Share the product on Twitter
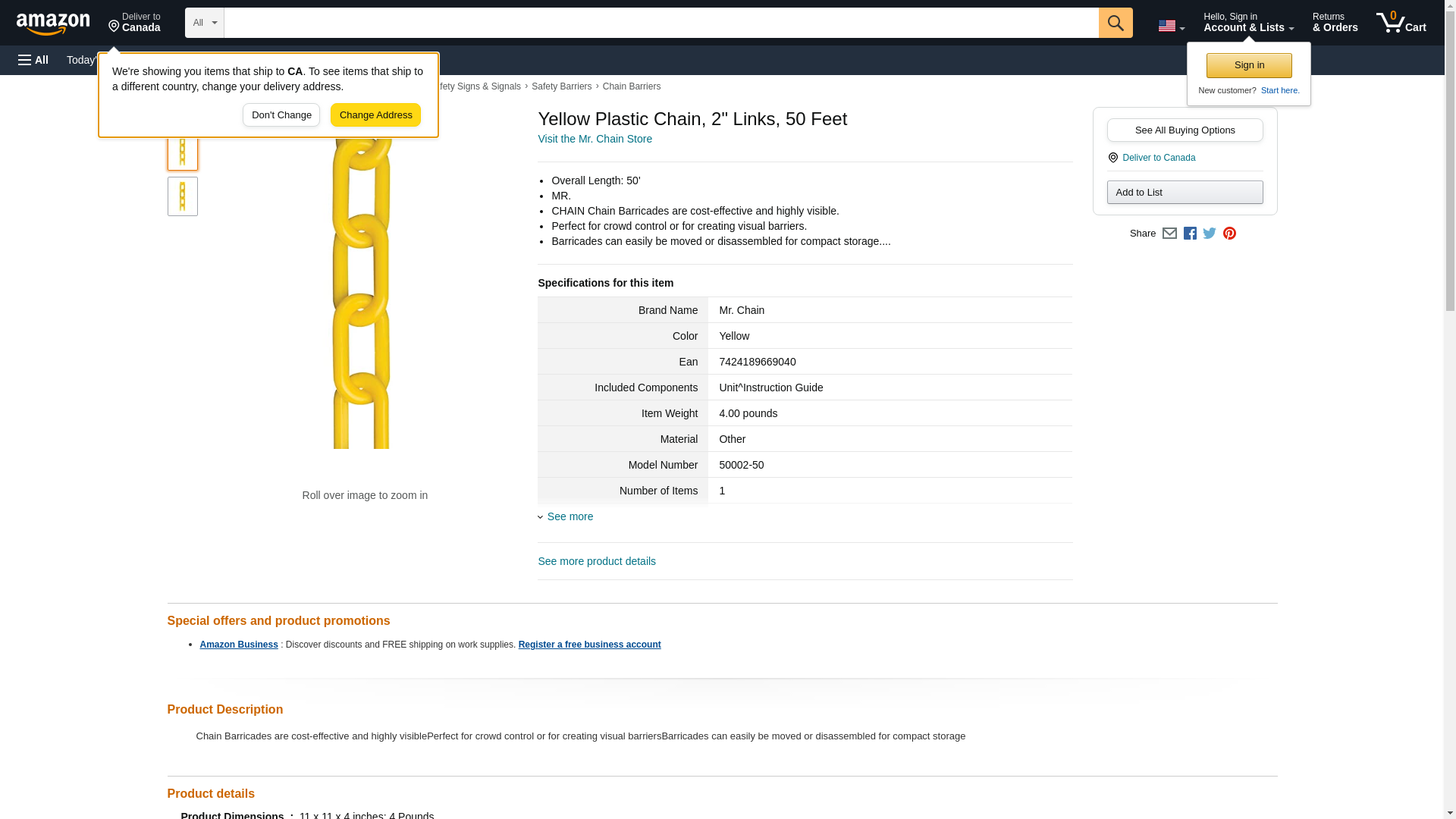This screenshot has height=819, width=1456. (1210, 234)
